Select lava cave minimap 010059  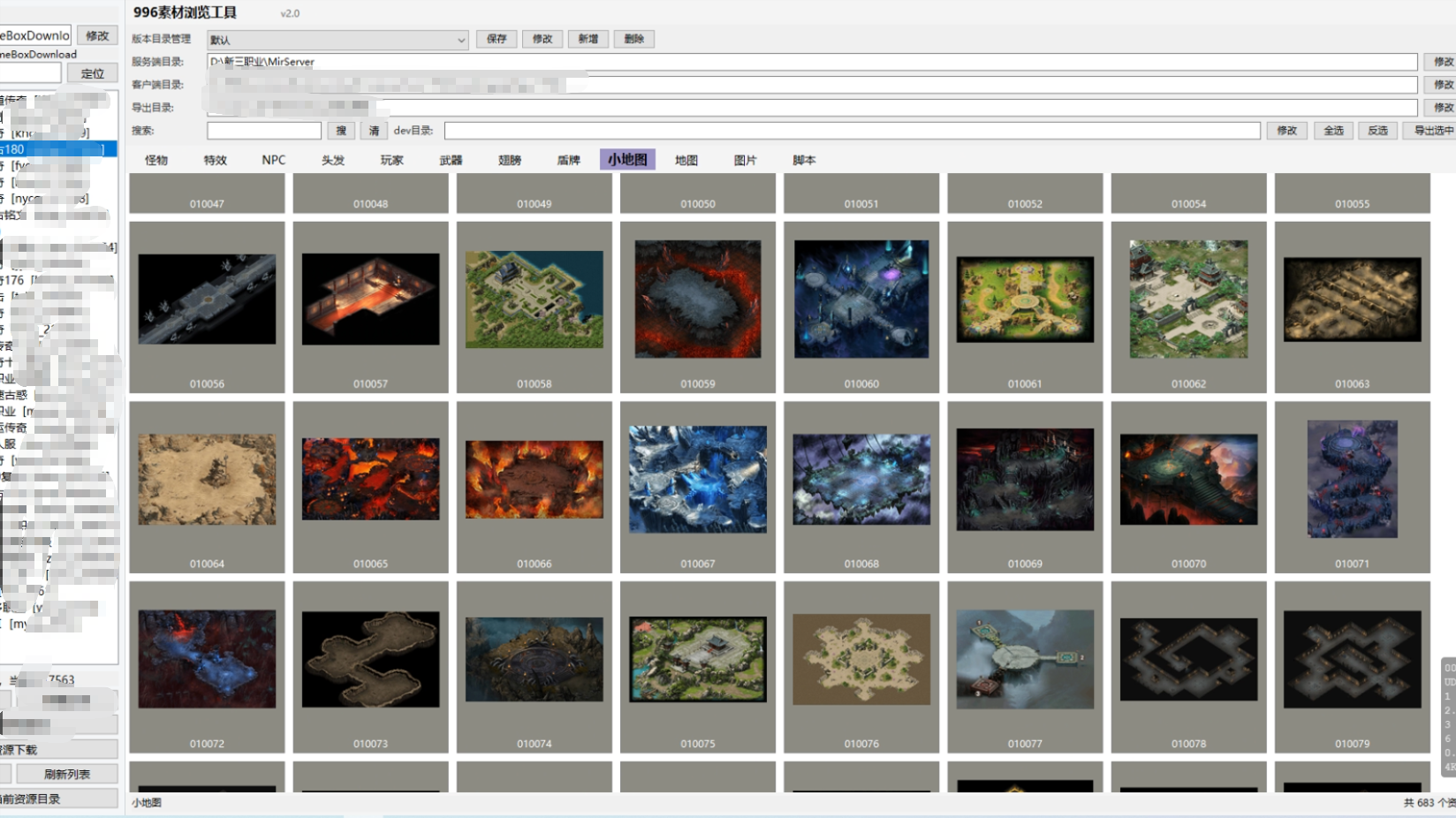(698, 307)
